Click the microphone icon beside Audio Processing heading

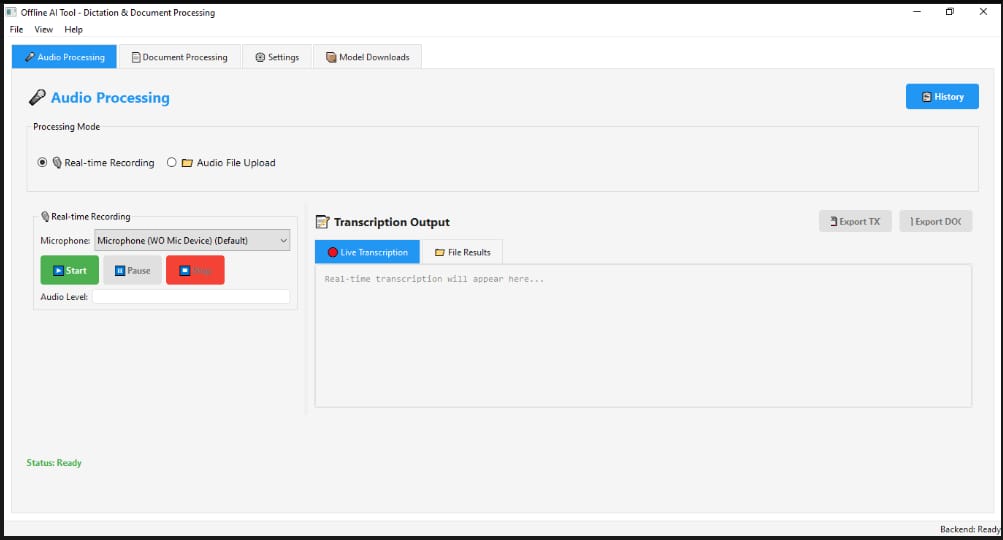pos(37,97)
